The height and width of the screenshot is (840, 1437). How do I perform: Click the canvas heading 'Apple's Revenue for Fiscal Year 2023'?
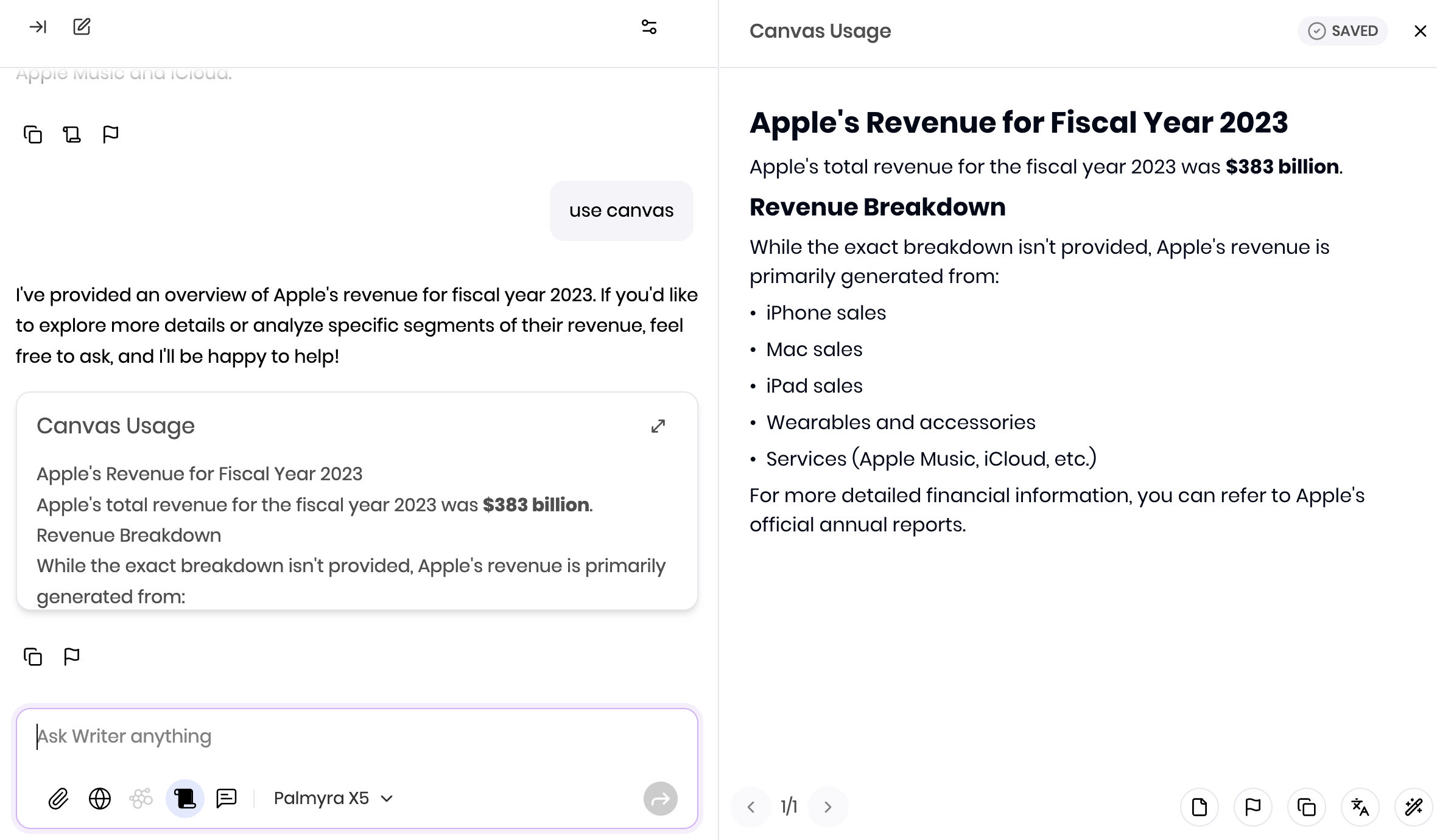click(1019, 122)
